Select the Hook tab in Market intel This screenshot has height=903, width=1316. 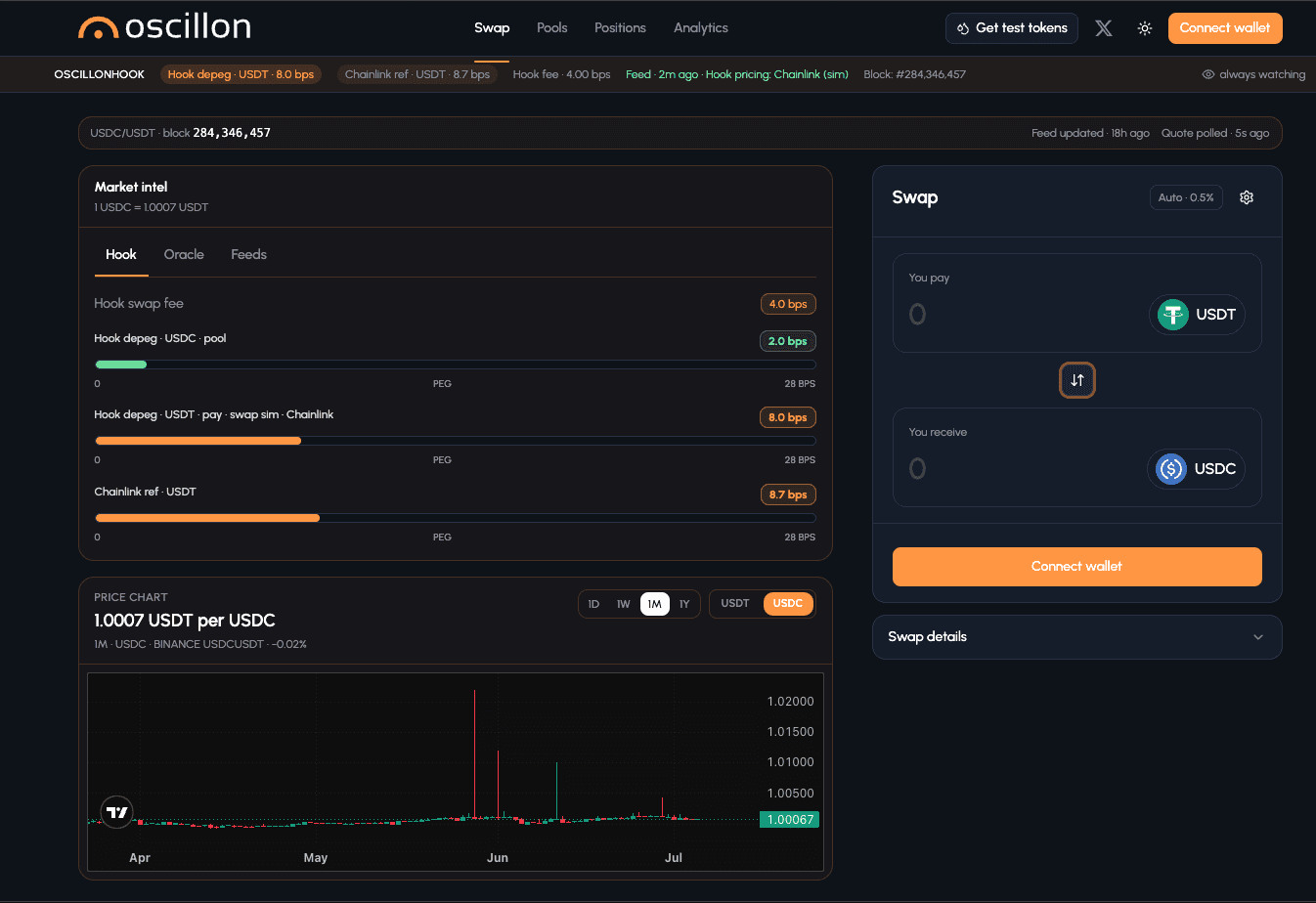click(x=121, y=254)
